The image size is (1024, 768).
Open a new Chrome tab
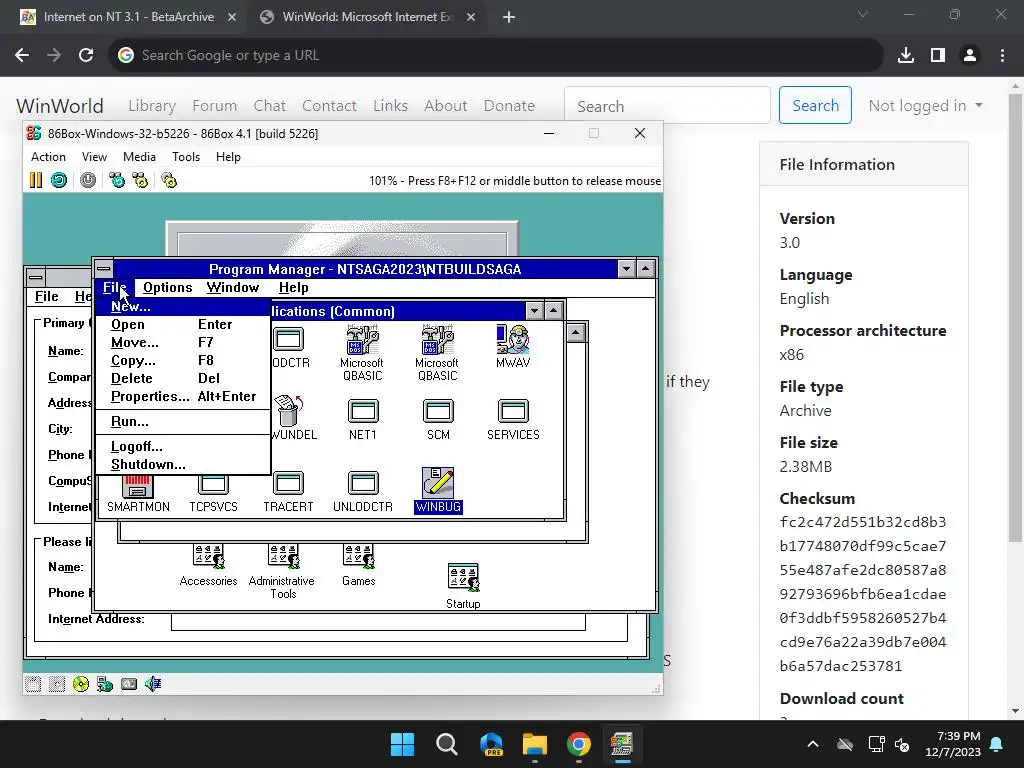[x=509, y=17]
